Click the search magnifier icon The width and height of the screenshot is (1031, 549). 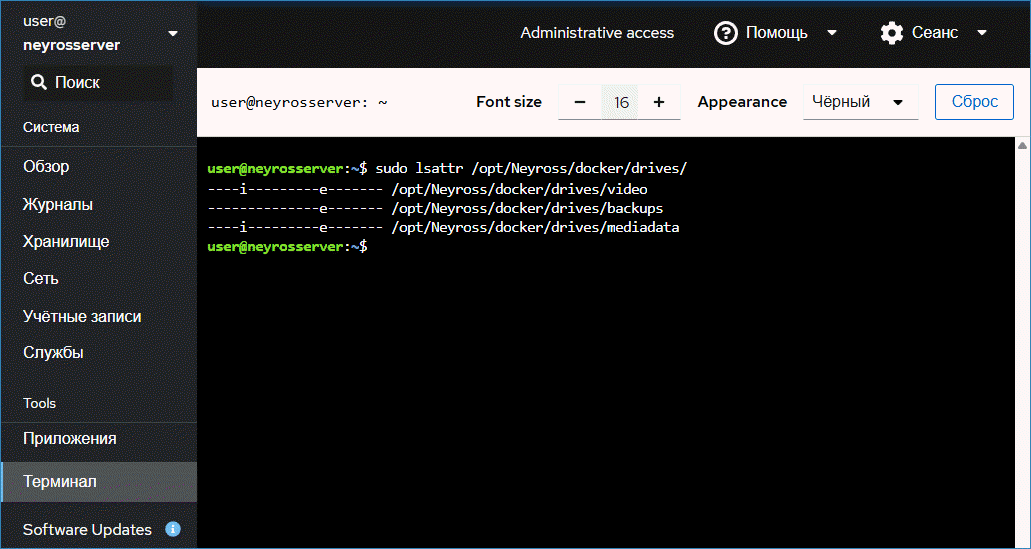[39, 83]
